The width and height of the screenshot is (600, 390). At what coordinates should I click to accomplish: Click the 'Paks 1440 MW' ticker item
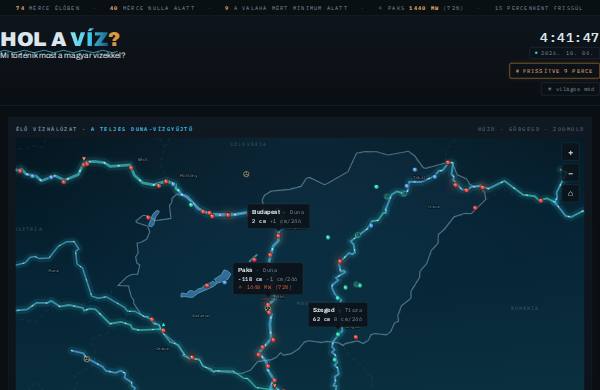(x=421, y=8)
